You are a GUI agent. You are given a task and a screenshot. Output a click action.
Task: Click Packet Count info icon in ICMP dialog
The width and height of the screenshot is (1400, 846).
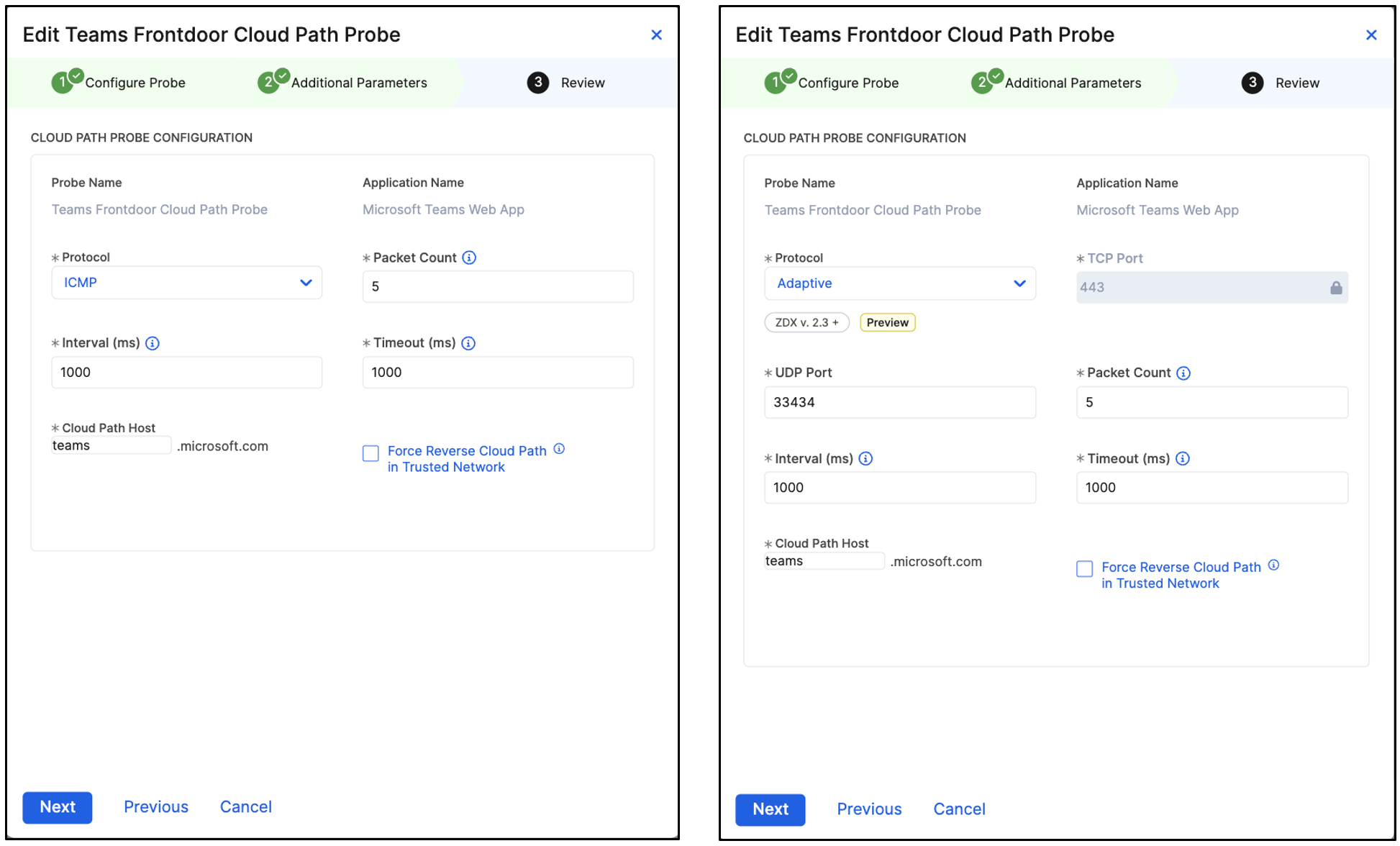tap(469, 258)
